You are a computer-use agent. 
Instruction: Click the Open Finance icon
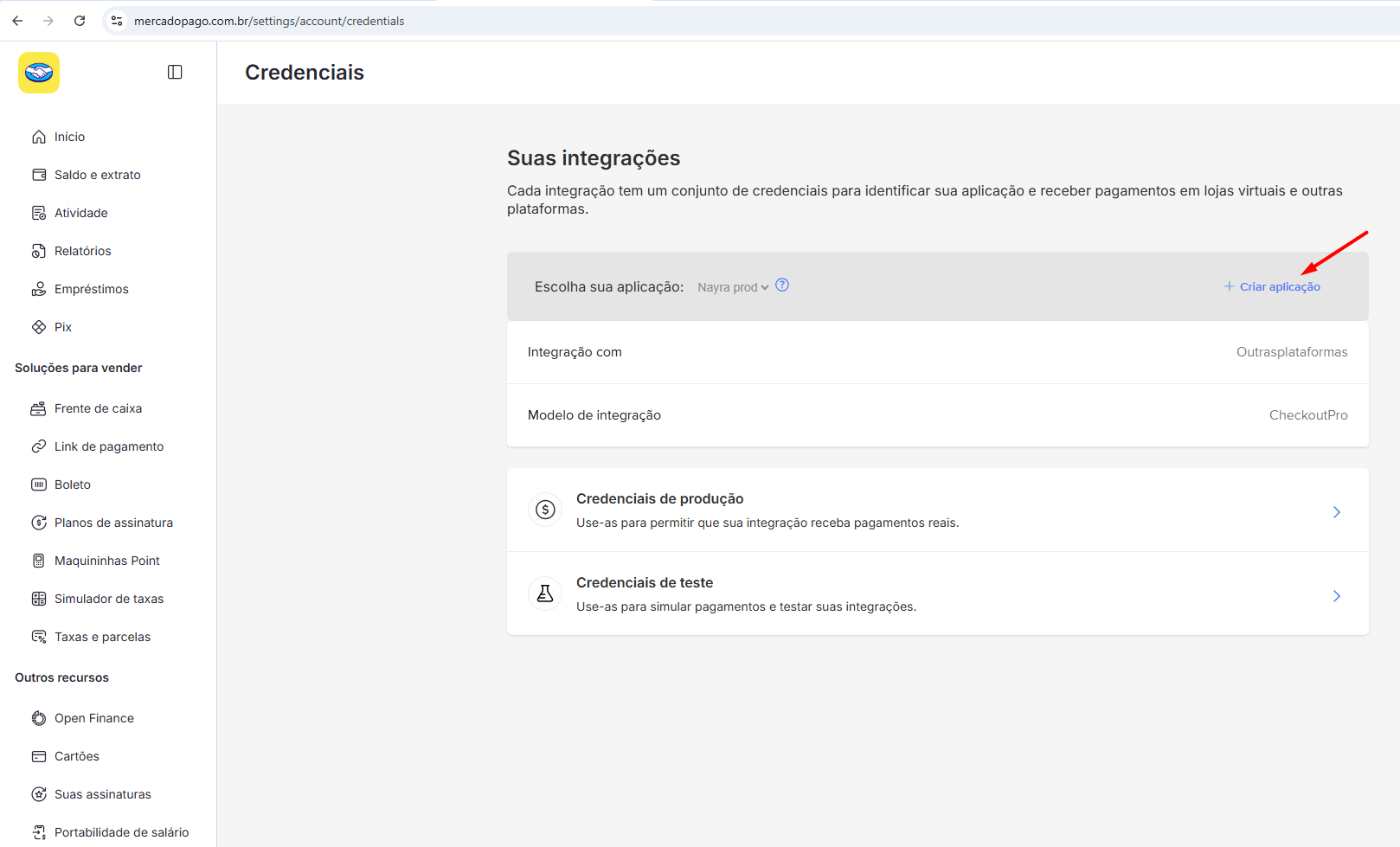[x=39, y=718]
